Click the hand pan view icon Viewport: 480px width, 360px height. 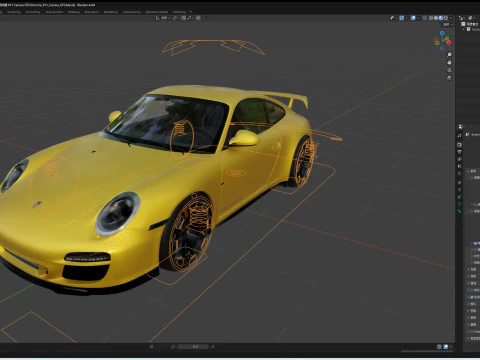[x=449, y=62]
